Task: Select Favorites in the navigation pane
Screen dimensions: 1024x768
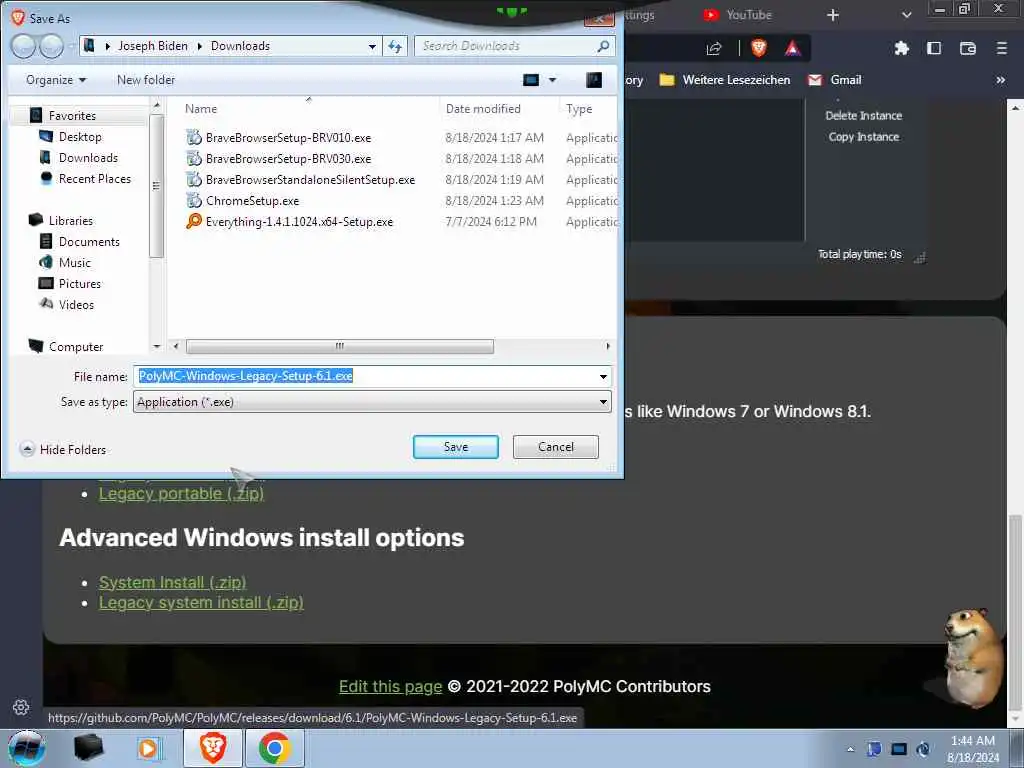Action: (x=72, y=116)
